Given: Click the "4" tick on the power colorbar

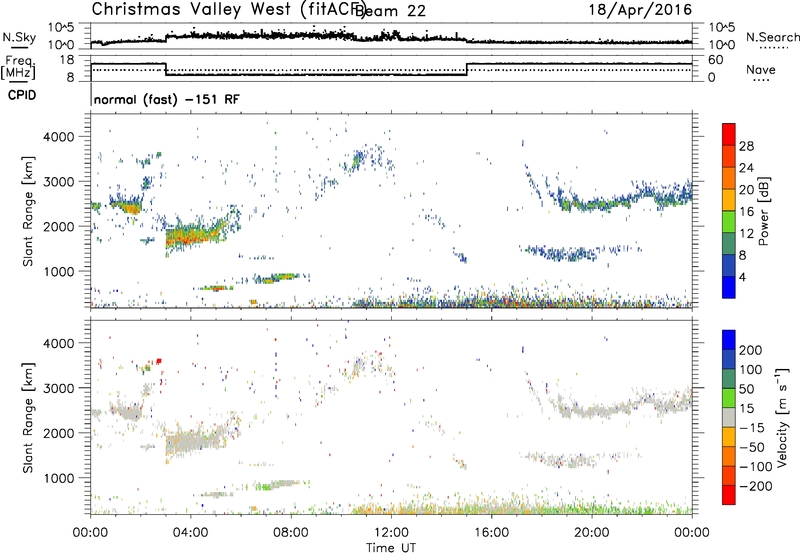Looking at the screenshot, I should point(742,277).
